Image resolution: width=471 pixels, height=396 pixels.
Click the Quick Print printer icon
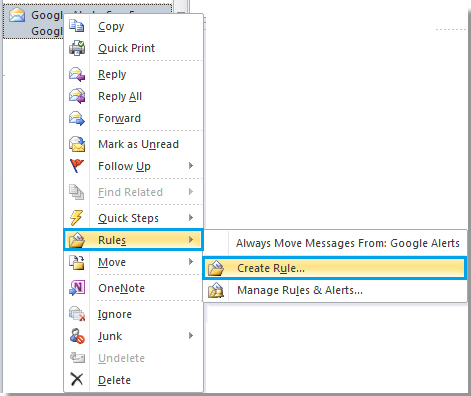(x=77, y=48)
